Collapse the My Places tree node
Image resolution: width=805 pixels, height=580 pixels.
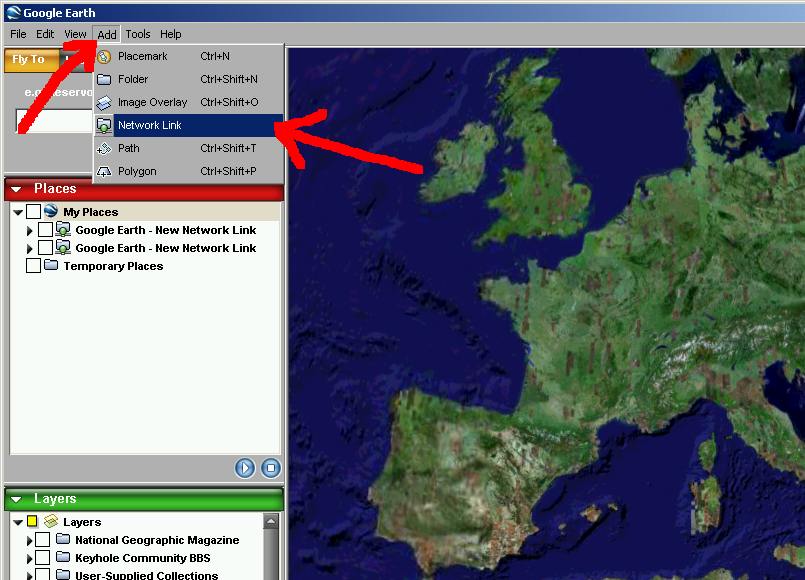[18, 212]
